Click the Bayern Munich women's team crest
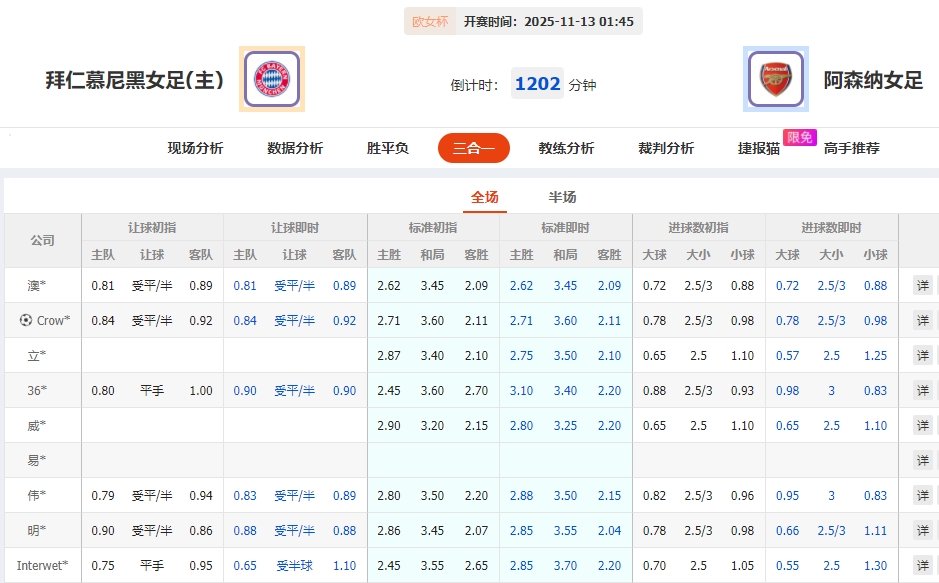 point(269,78)
